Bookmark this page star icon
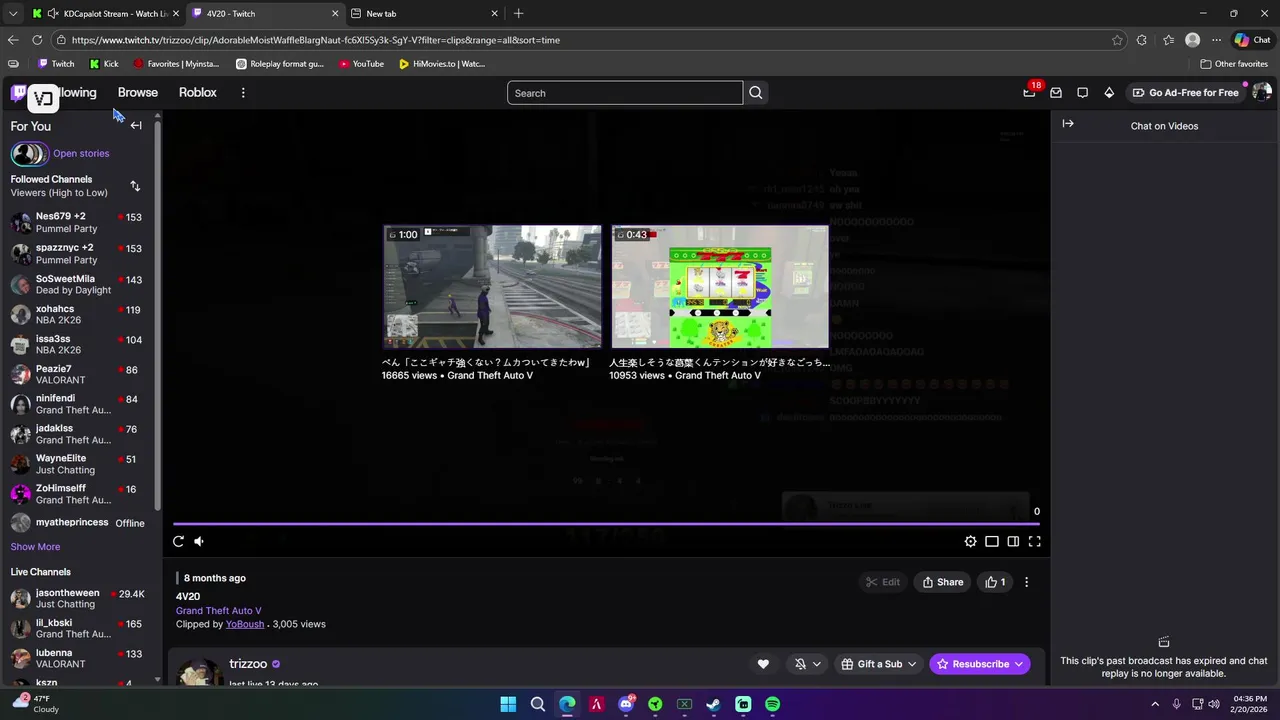The image size is (1280, 720). coord(1117,40)
